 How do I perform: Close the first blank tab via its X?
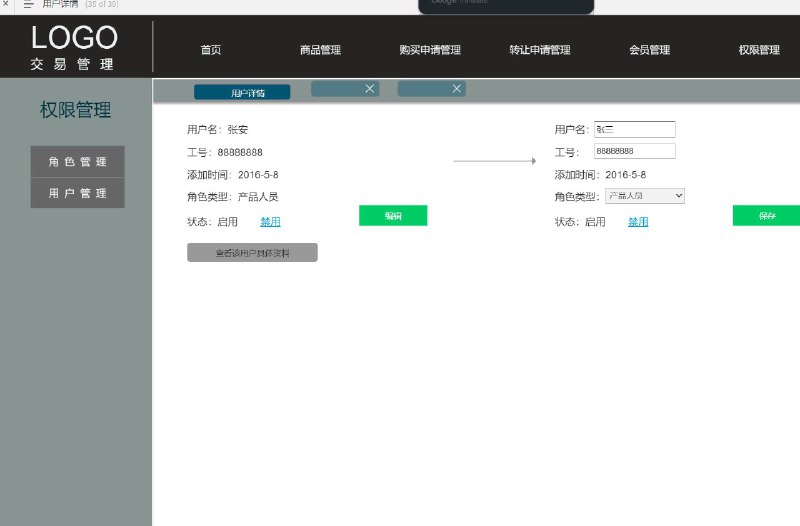click(x=369, y=89)
